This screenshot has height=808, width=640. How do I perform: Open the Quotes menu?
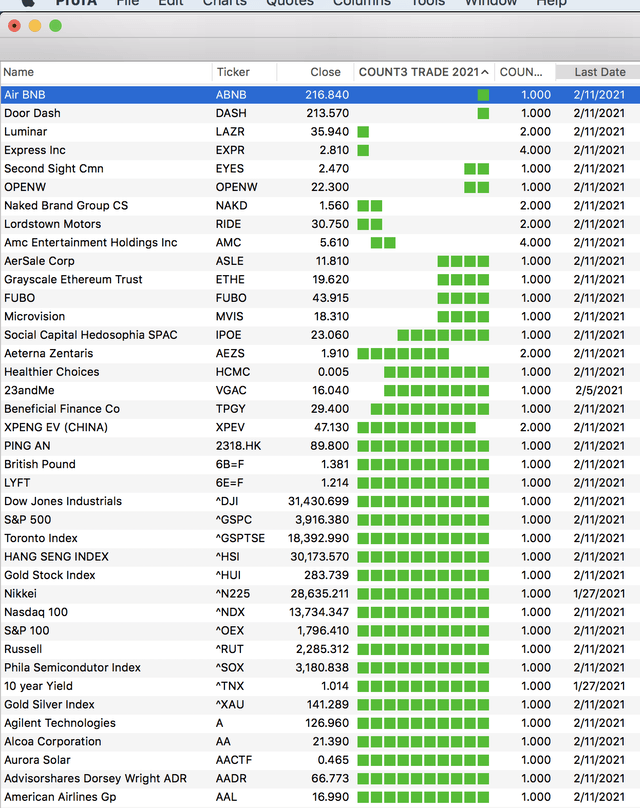(290, 3)
